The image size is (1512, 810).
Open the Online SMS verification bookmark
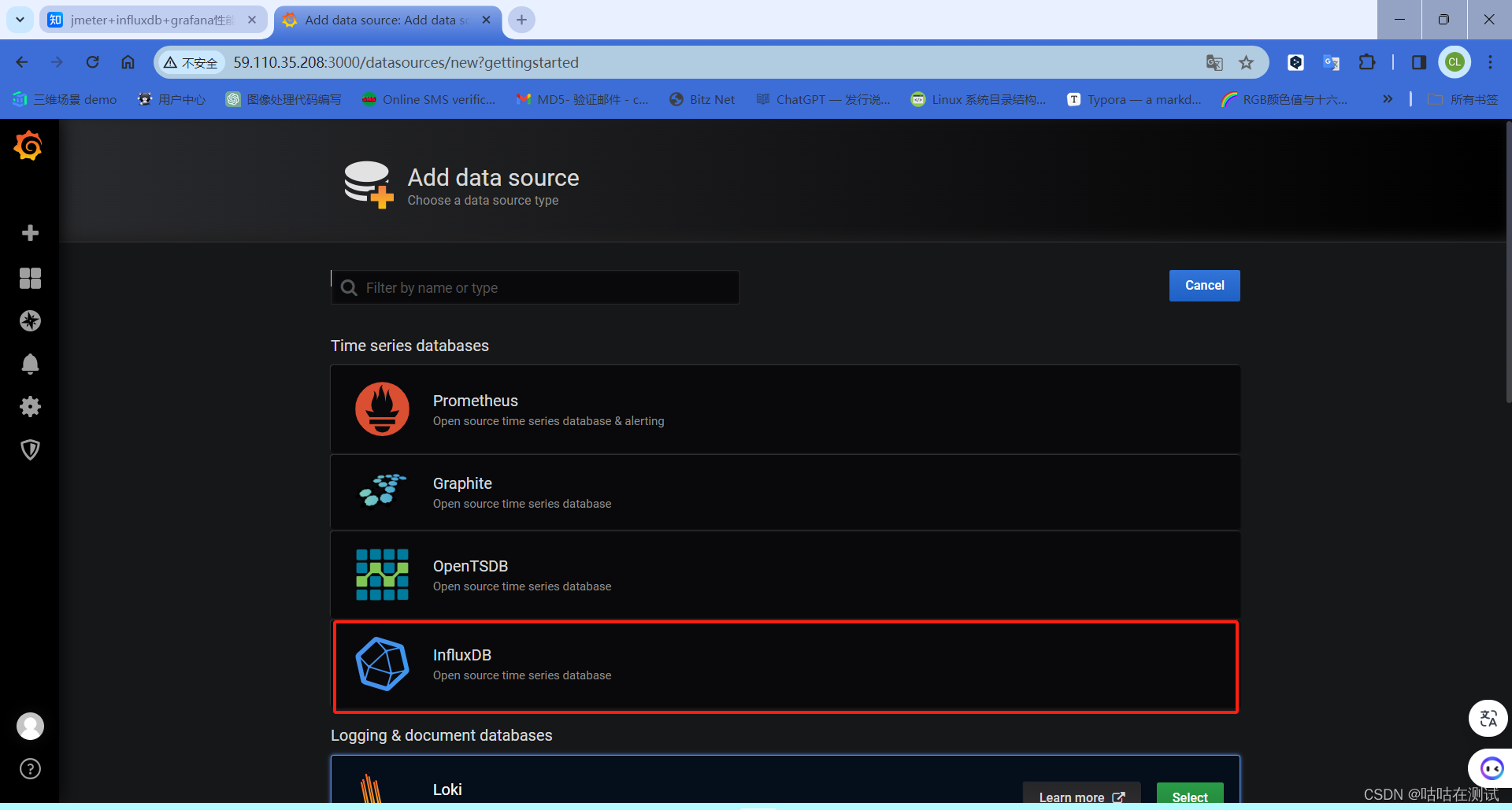click(x=429, y=99)
